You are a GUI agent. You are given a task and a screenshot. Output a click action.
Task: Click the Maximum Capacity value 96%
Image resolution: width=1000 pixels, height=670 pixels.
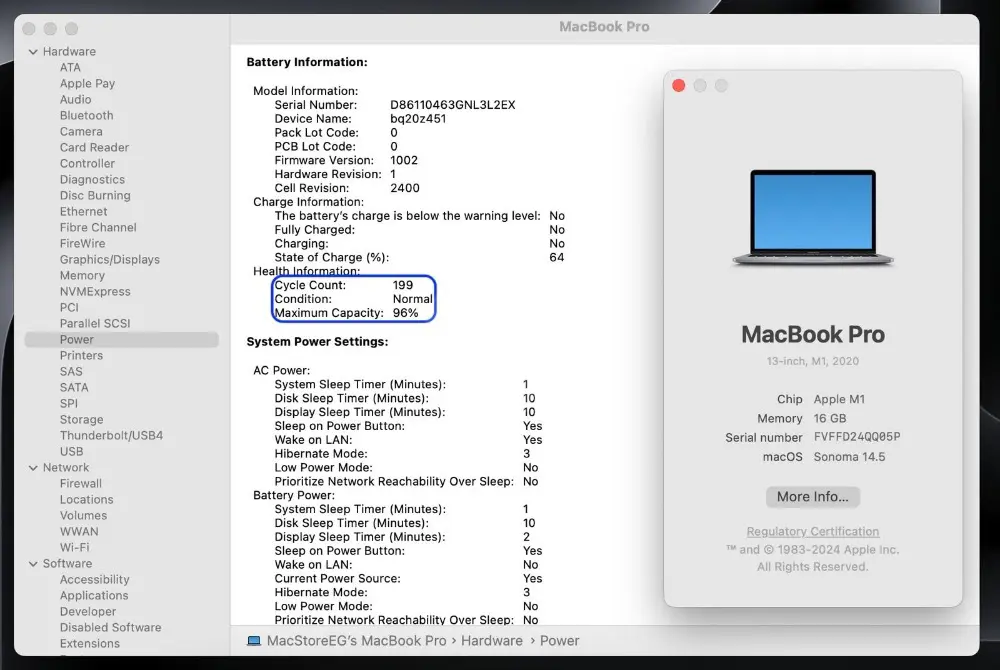[x=405, y=313]
